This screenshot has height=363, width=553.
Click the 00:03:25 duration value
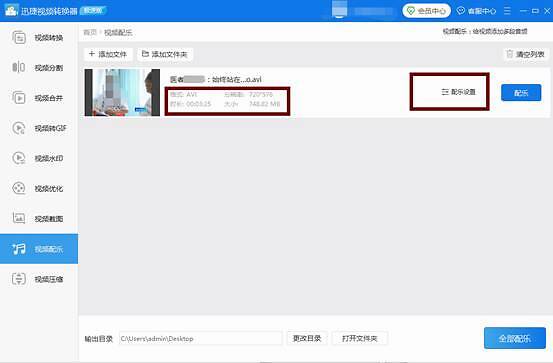coord(199,104)
